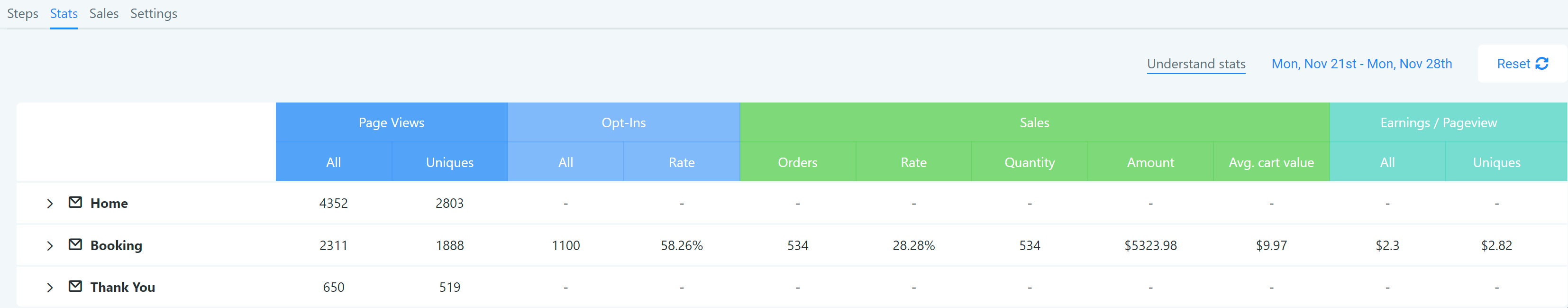
Task: Click the Opt-Ins column group header
Action: (623, 122)
